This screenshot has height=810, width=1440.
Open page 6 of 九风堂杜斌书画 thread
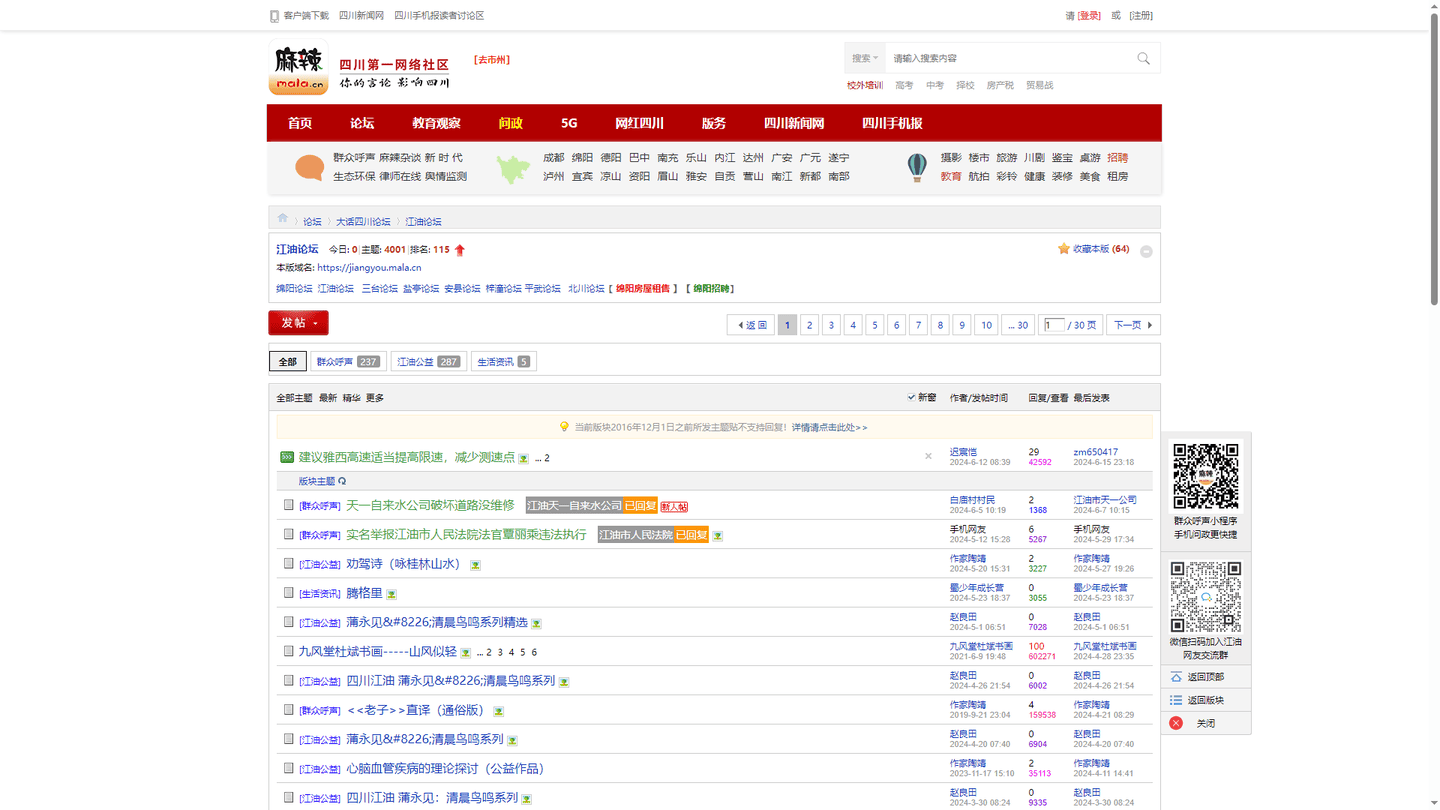coord(534,653)
